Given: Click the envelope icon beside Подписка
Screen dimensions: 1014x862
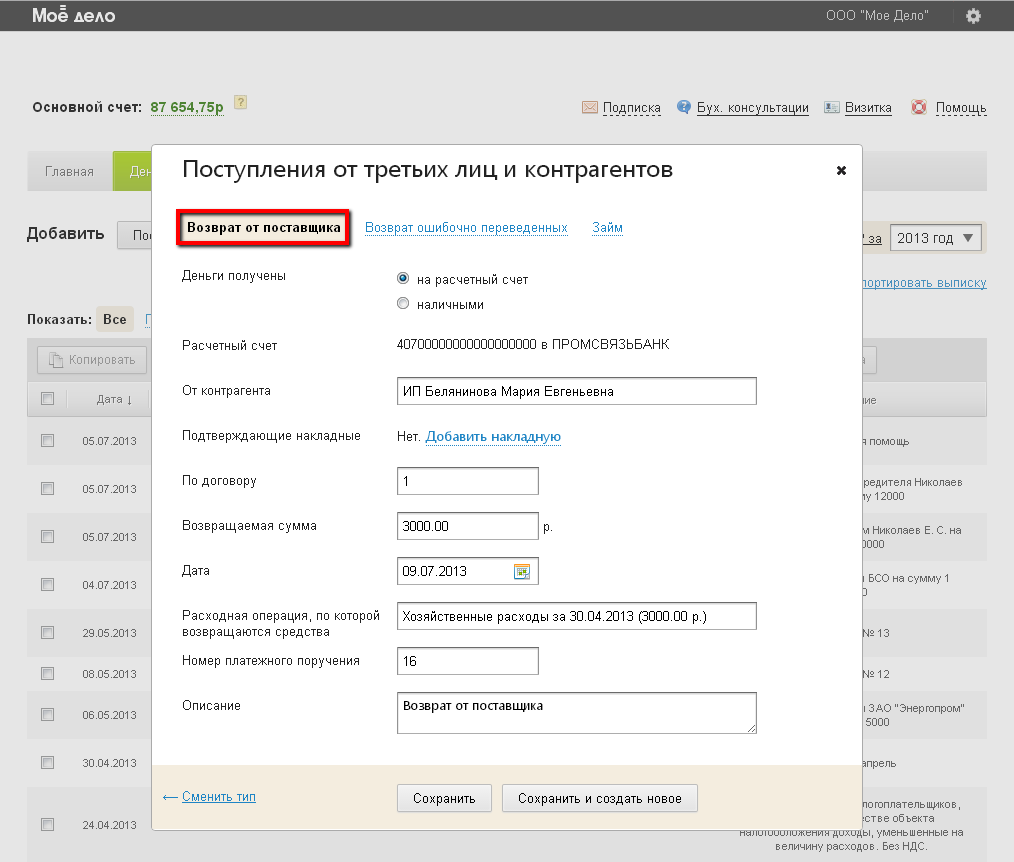Looking at the screenshot, I should pos(590,107).
